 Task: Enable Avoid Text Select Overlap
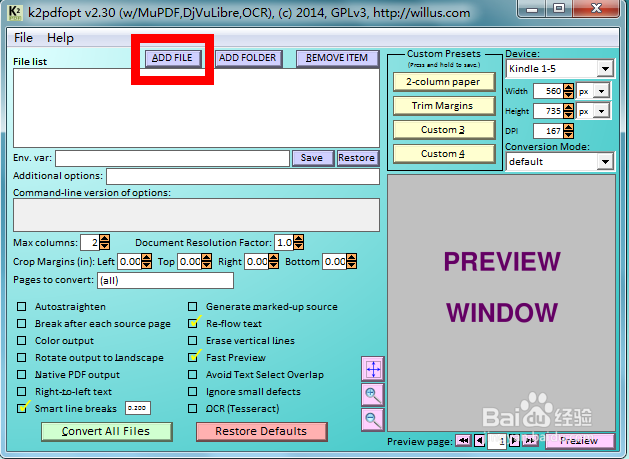coord(193,374)
